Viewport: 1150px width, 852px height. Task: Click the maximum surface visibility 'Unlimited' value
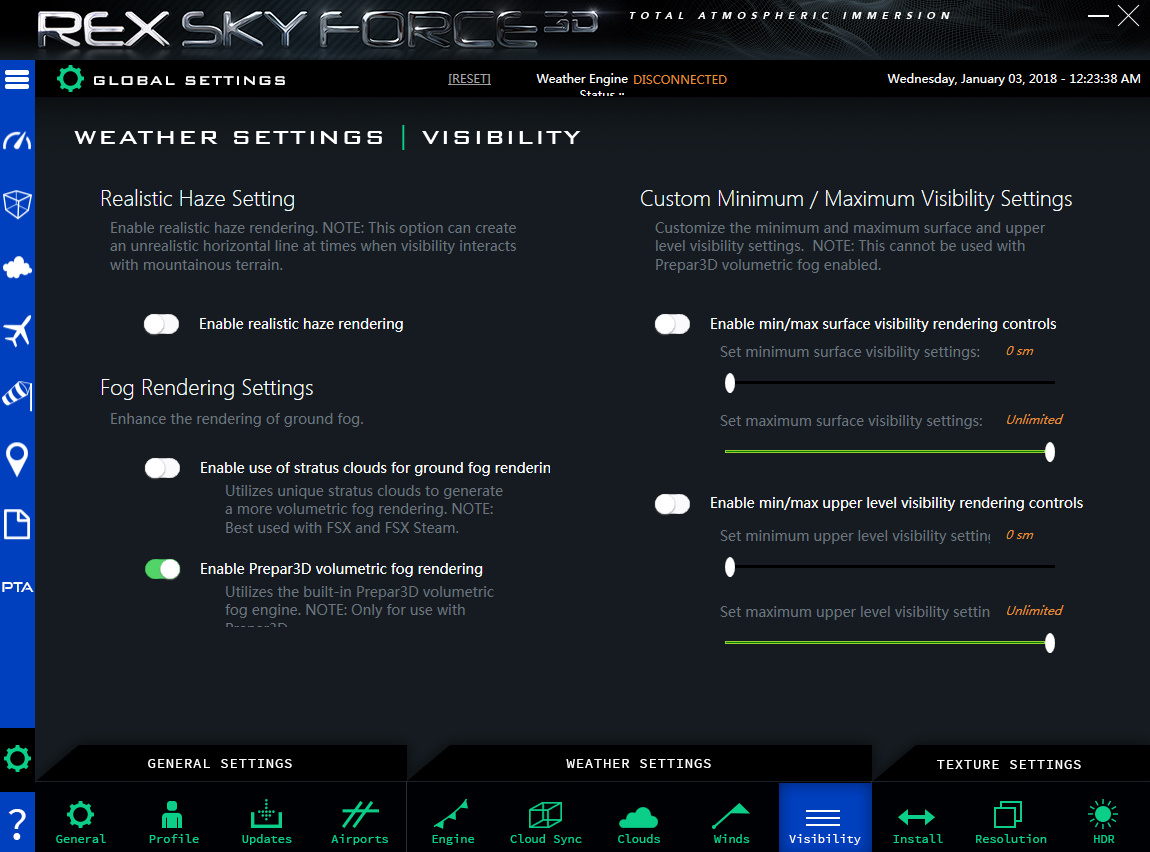(1034, 419)
